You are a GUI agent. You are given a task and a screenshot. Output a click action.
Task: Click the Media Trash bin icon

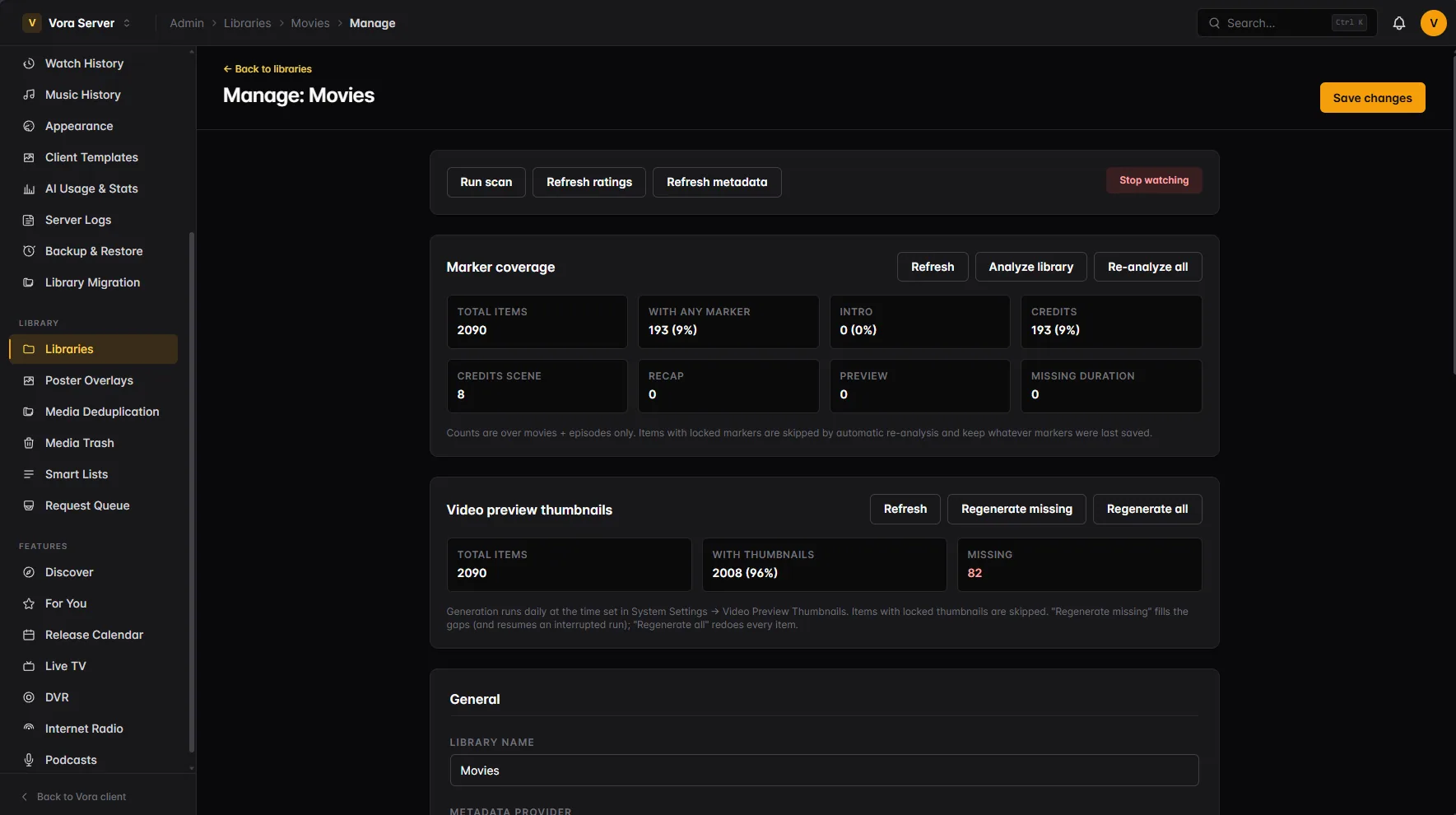29,443
